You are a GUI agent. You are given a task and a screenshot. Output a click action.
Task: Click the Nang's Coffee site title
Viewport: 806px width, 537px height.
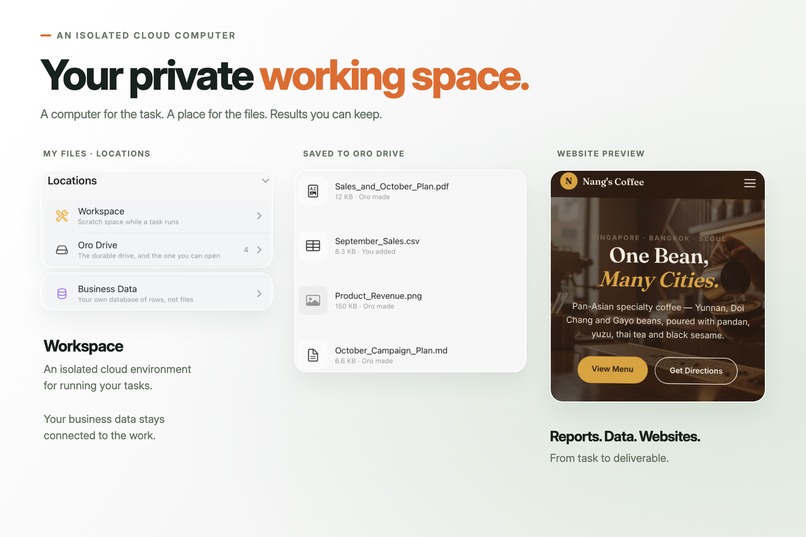pos(613,182)
